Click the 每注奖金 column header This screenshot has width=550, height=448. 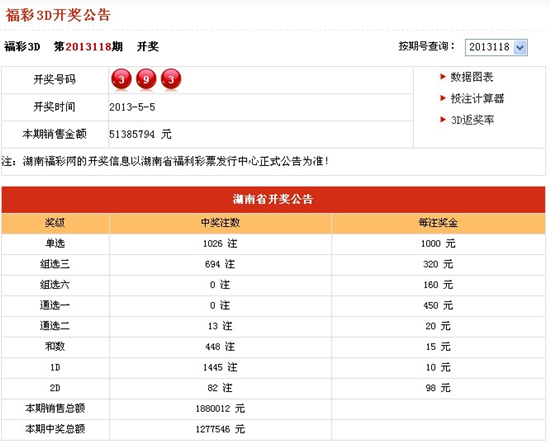(438, 223)
